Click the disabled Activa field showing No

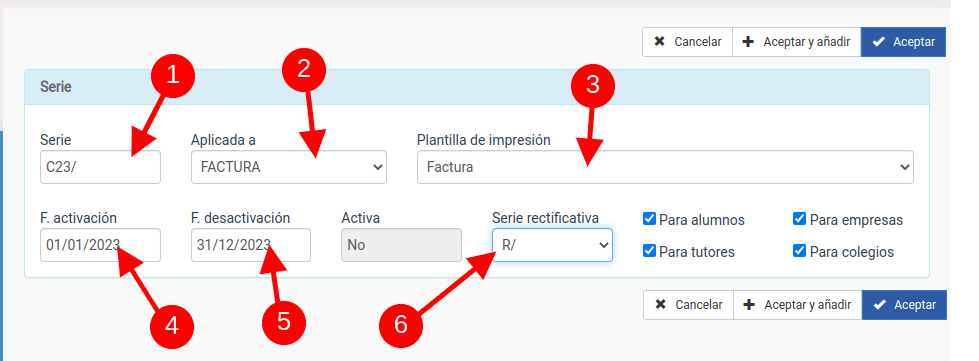[401, 245]
